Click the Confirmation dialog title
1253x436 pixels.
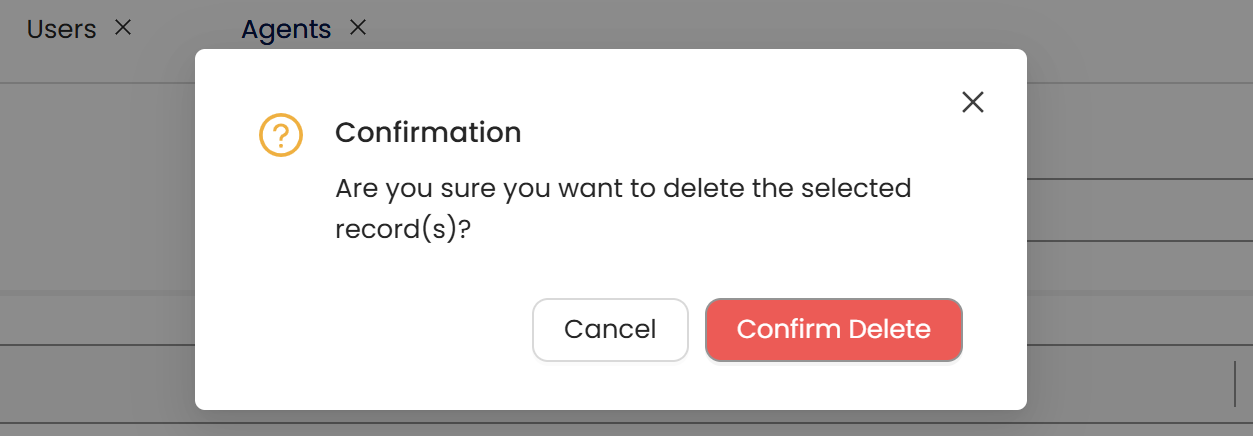pyautogui.click(x=428, y=132)
